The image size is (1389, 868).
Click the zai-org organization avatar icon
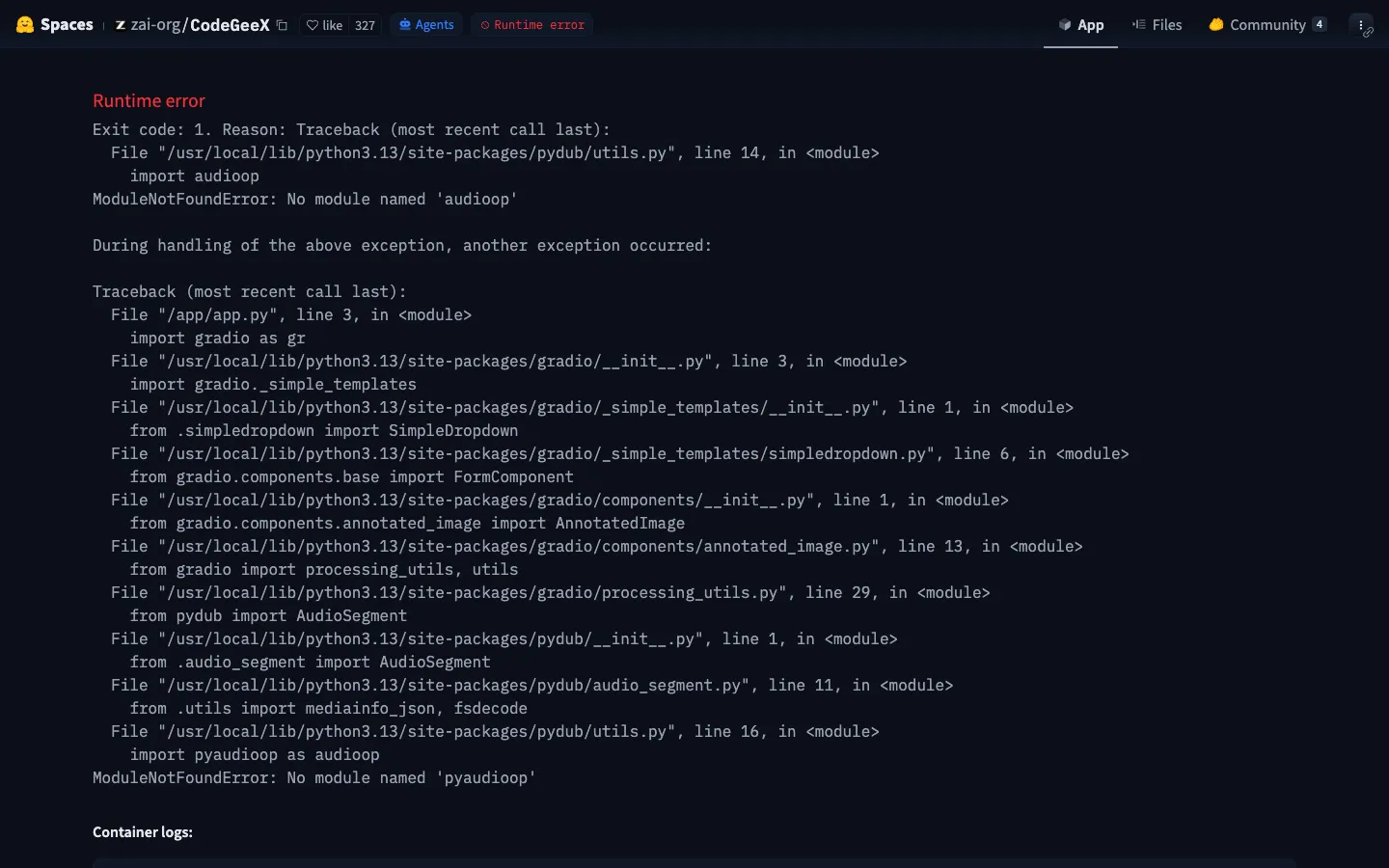coord(121,25)
